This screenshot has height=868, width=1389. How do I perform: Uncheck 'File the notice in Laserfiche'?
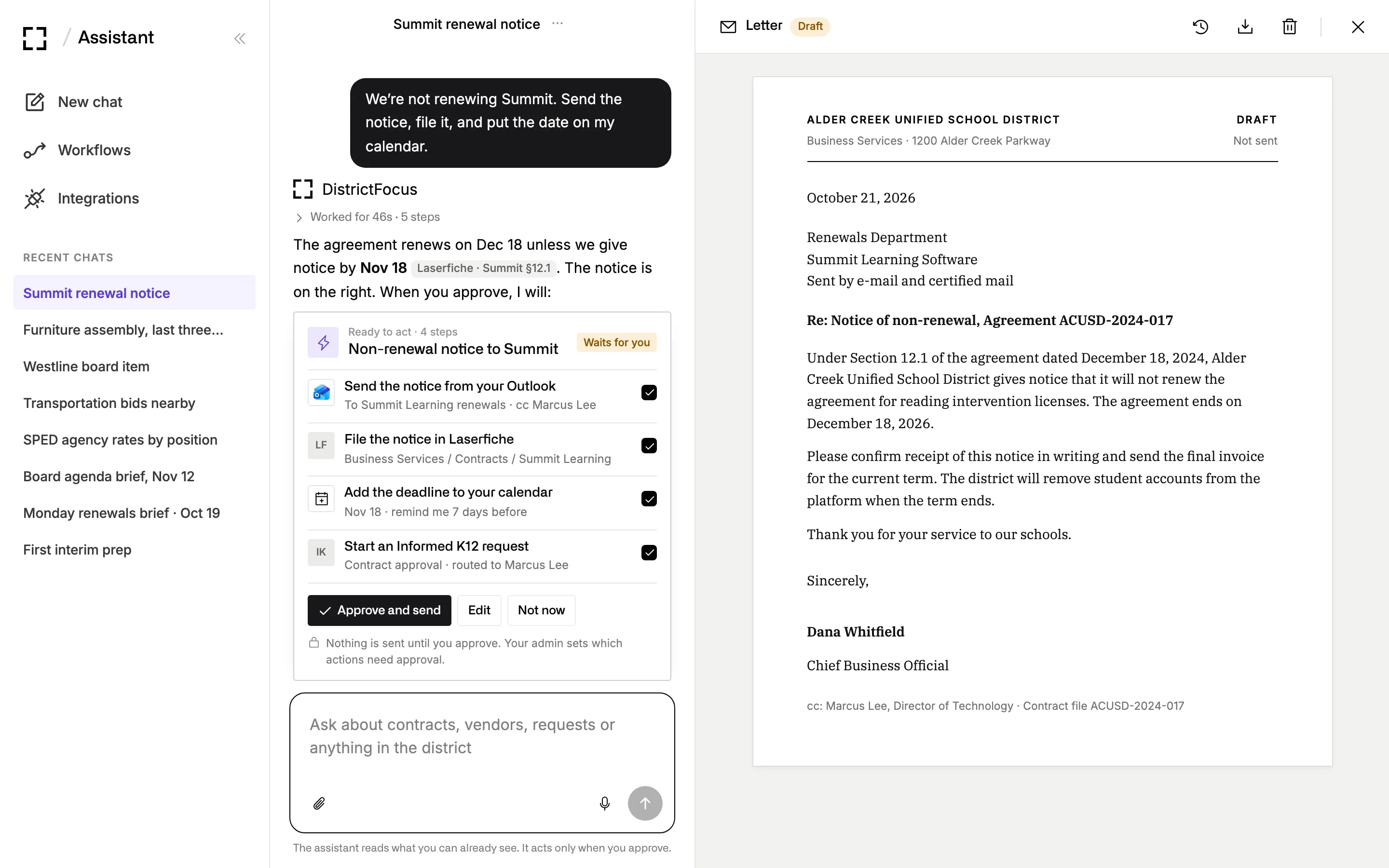click(649, 446)
